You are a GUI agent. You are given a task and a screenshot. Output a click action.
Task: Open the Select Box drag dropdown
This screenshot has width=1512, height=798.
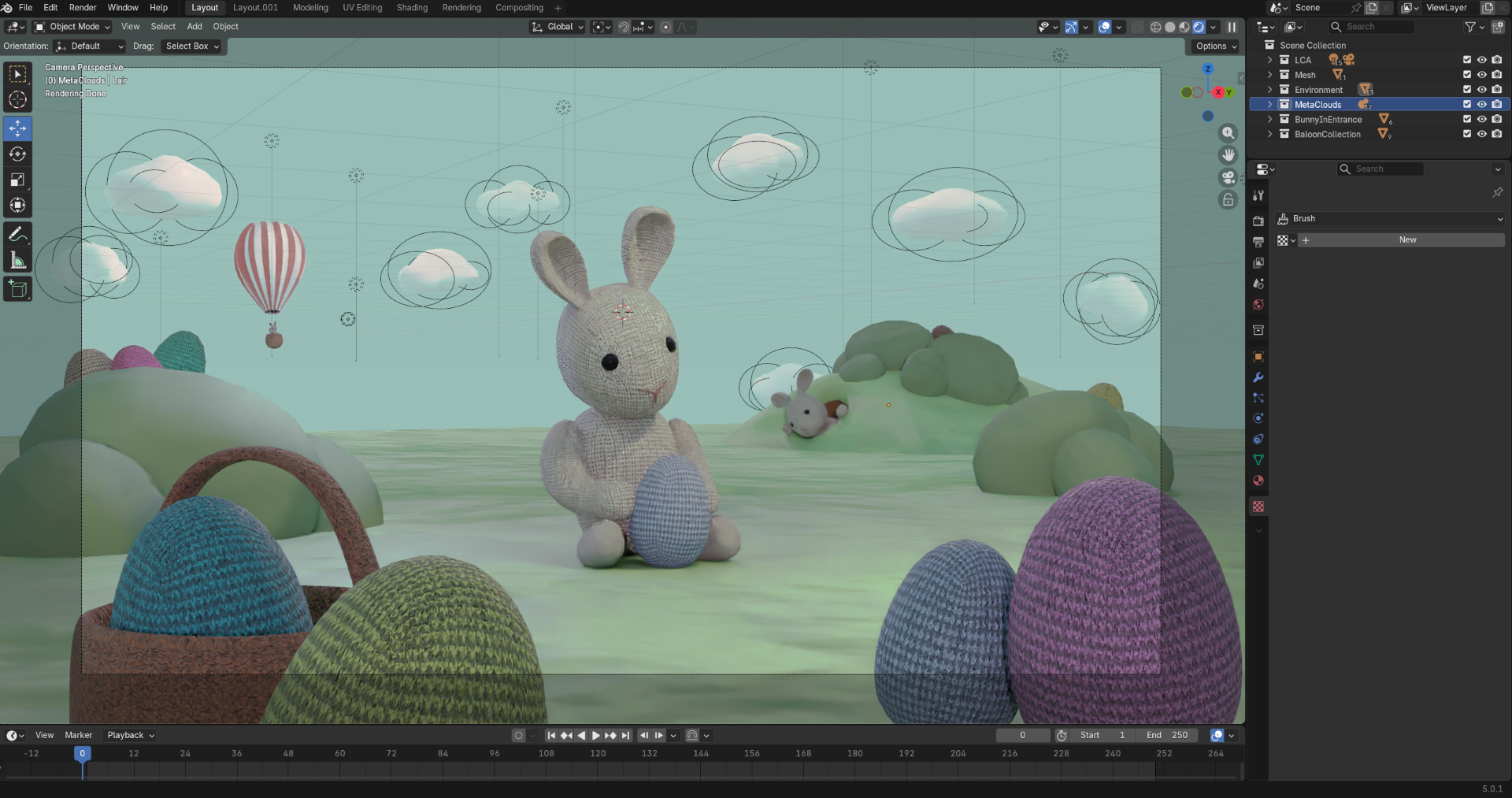[x=192, y=46]
